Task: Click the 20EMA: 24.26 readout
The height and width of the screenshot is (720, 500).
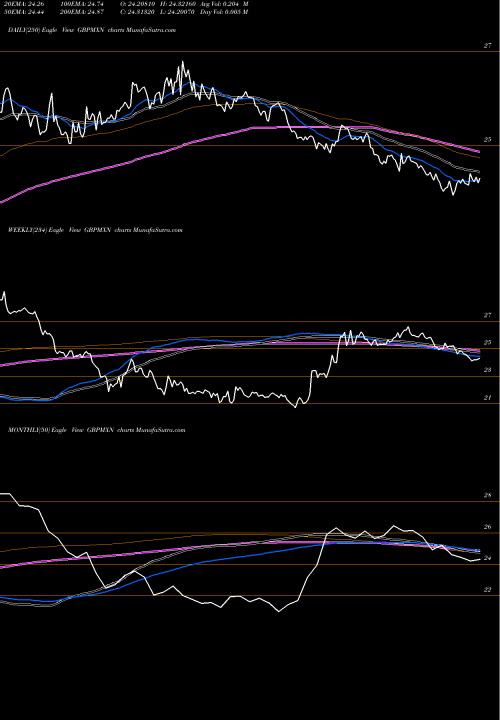Action: point(22,4)
